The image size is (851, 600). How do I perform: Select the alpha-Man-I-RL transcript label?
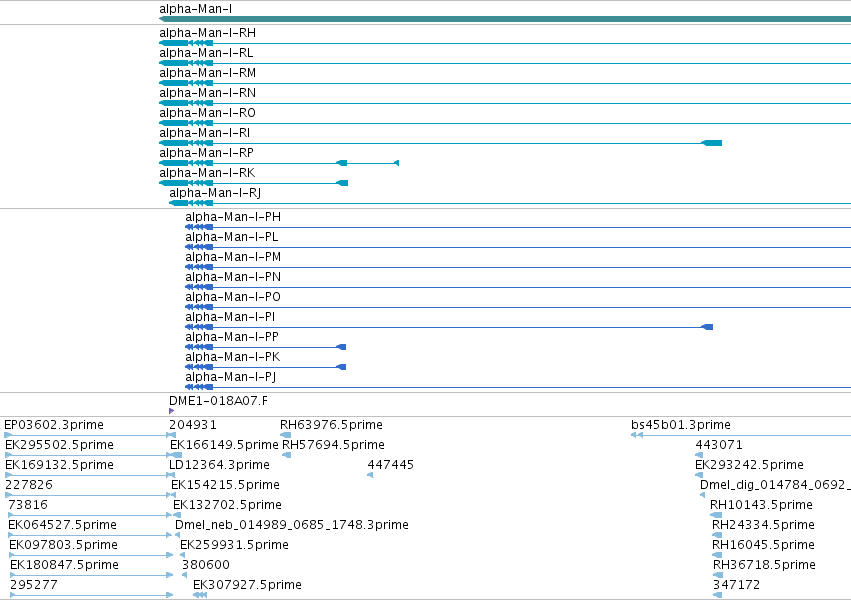pos(206,53)
